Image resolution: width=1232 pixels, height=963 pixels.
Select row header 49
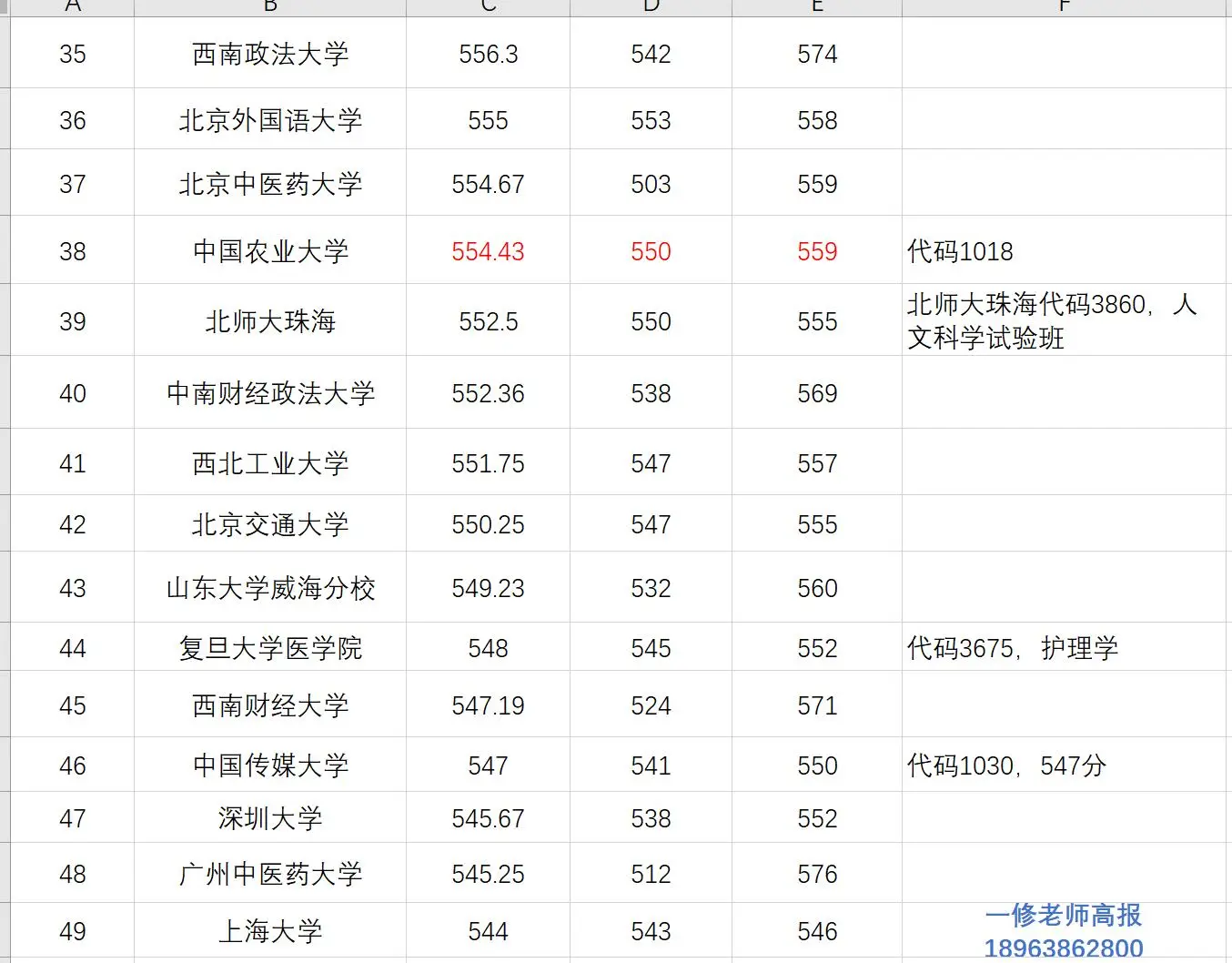coord(73,931)
